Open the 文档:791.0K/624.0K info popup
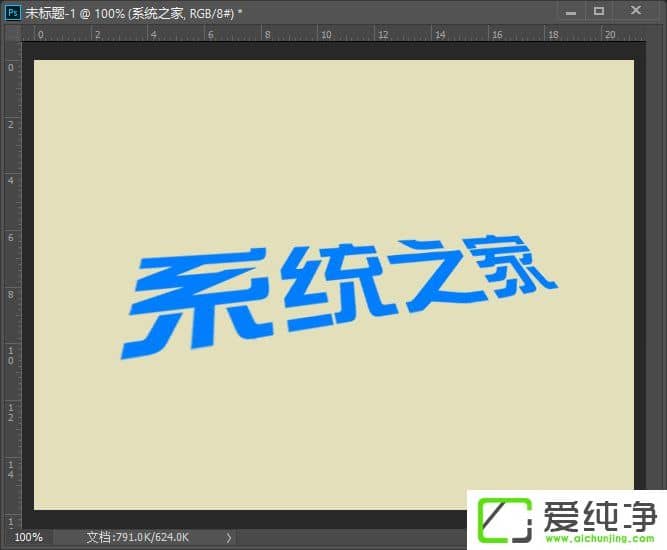This screenshot has height=550, width=667. click(139, 538)
